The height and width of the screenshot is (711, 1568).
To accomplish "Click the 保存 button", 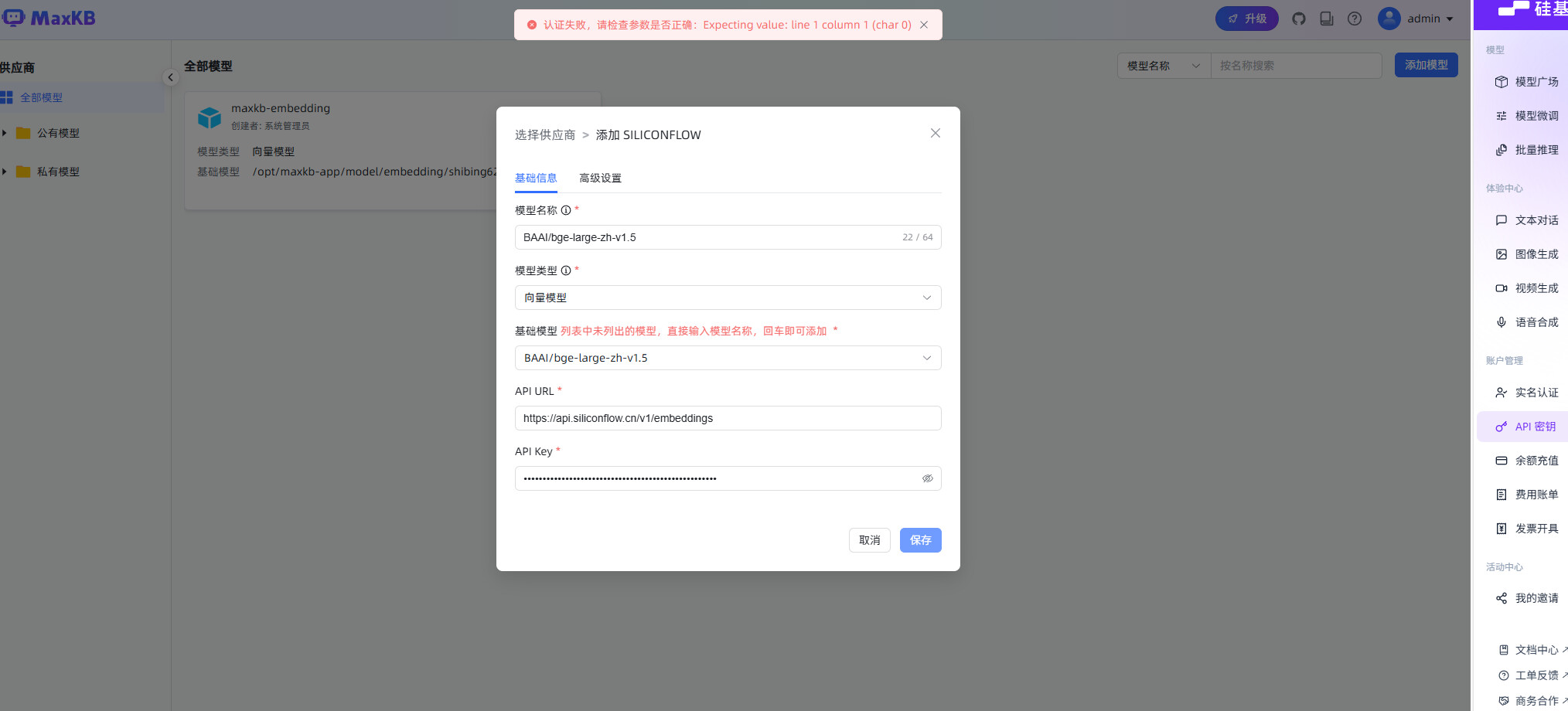I will 920,540.
